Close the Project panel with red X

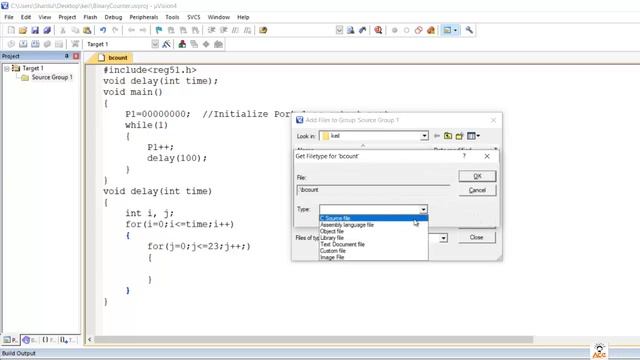point(76,56)
